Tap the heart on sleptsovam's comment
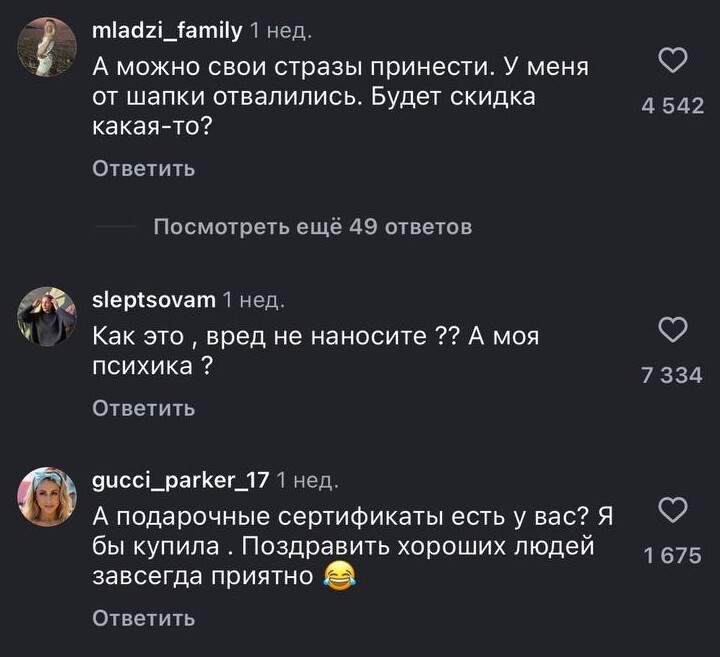Screen dimensions: 720x657 [675, 329]
